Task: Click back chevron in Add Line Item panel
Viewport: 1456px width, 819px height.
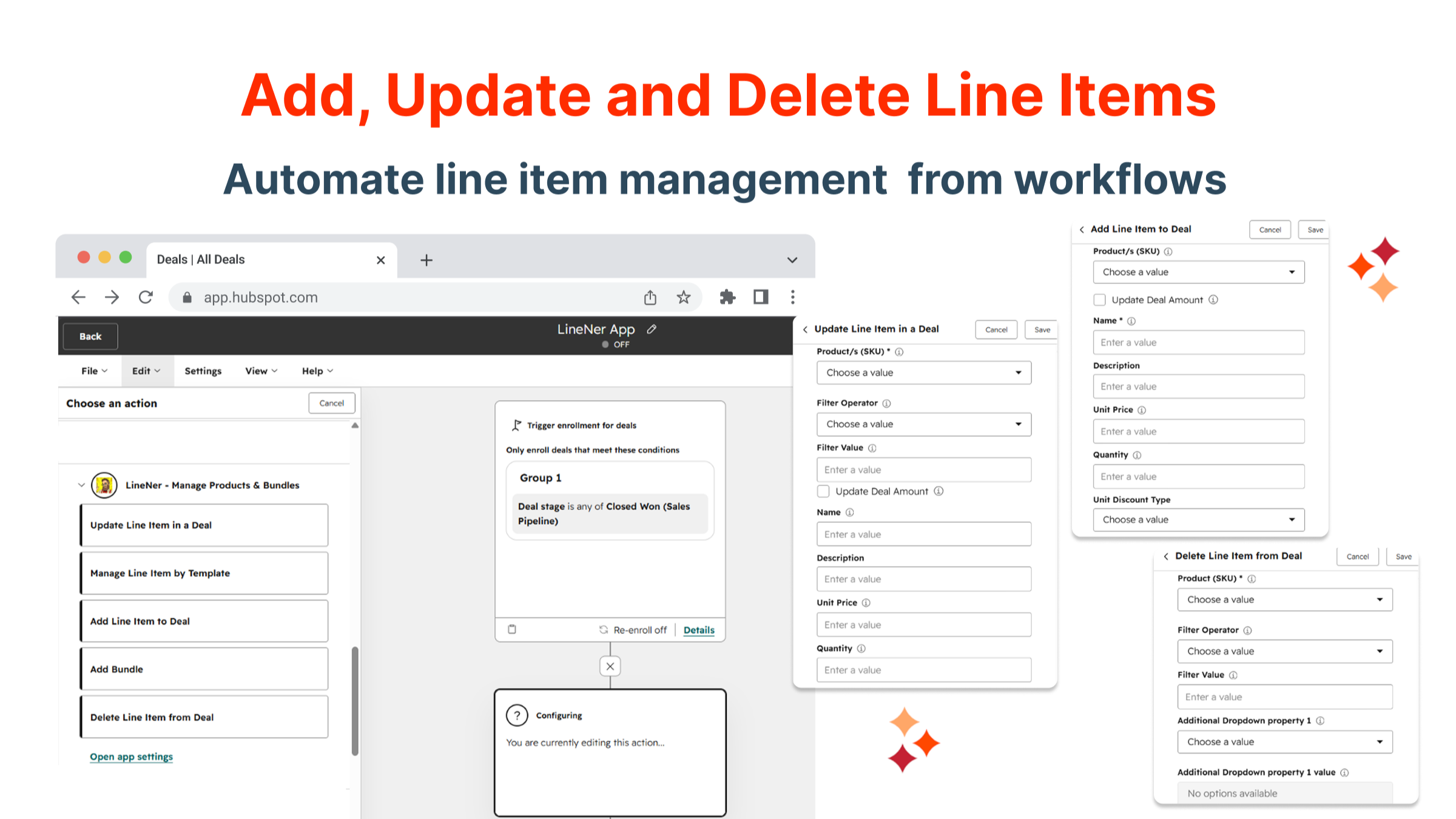Action: (1082, 229)
